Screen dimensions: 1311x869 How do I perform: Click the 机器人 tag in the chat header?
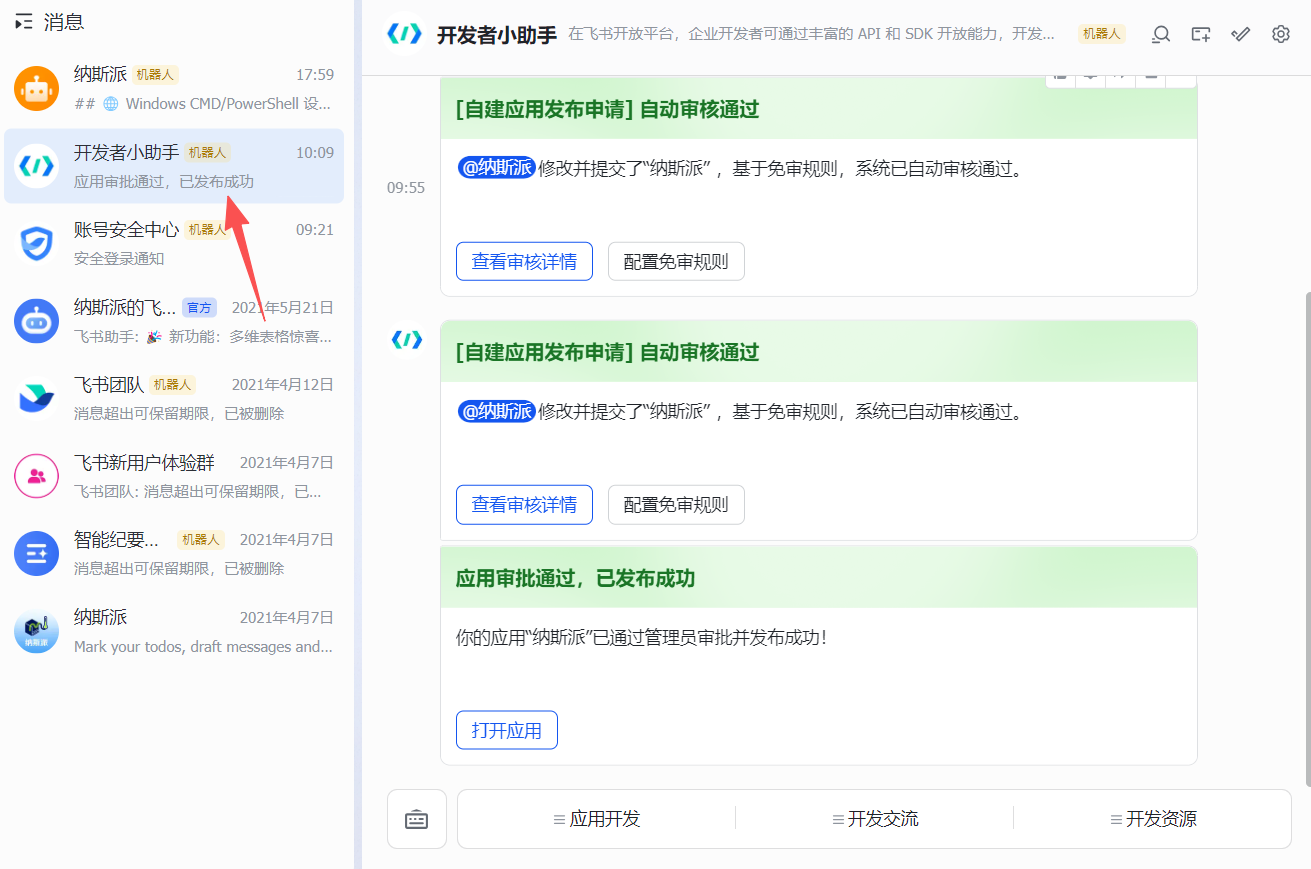click(1101, 34)
